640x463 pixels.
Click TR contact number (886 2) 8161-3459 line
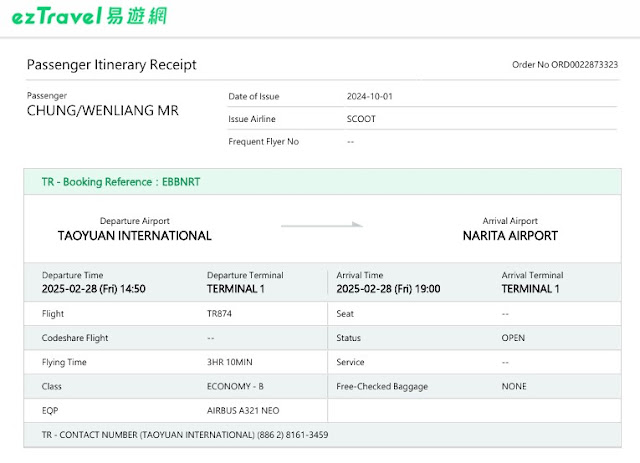click(x=185, y=435)
